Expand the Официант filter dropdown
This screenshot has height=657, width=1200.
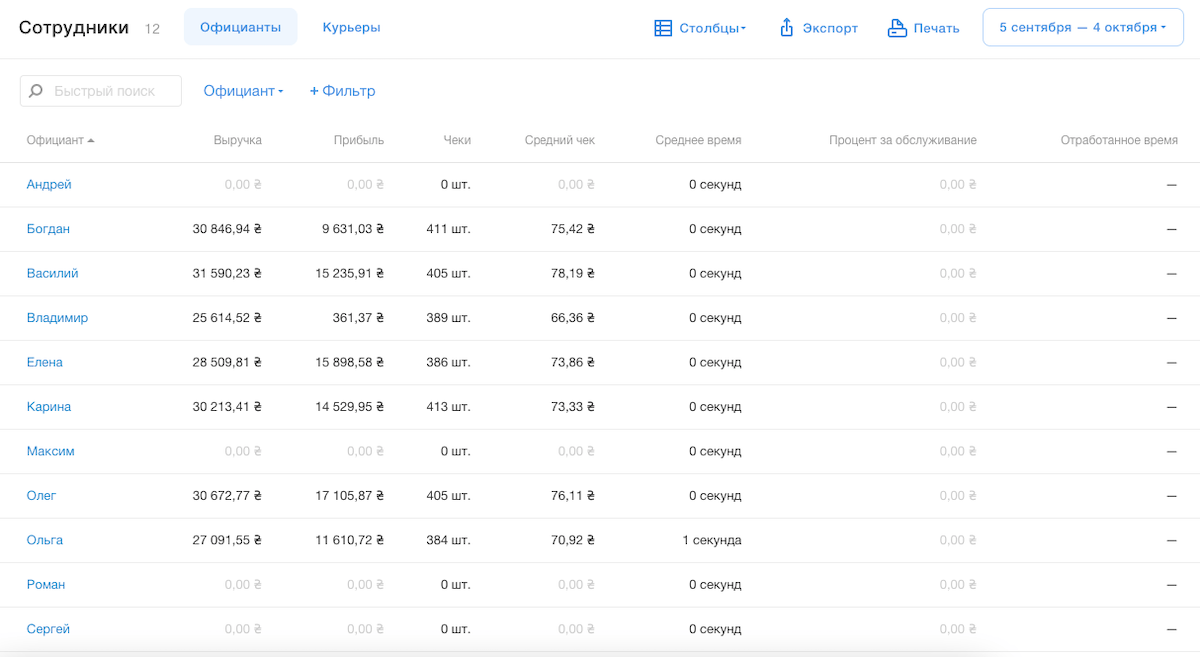pos(243,91)
